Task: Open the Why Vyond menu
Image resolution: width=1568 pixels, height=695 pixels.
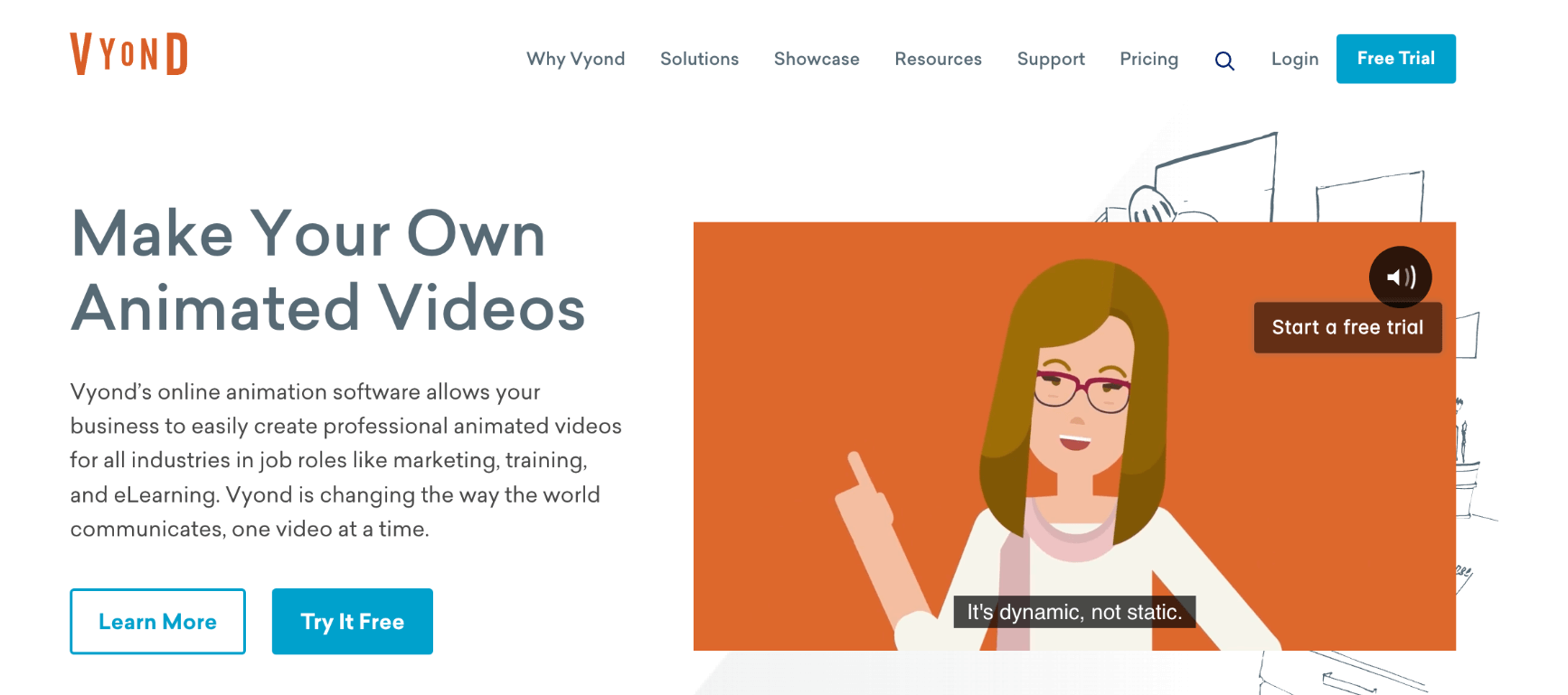Action: [x=576, y=59]
